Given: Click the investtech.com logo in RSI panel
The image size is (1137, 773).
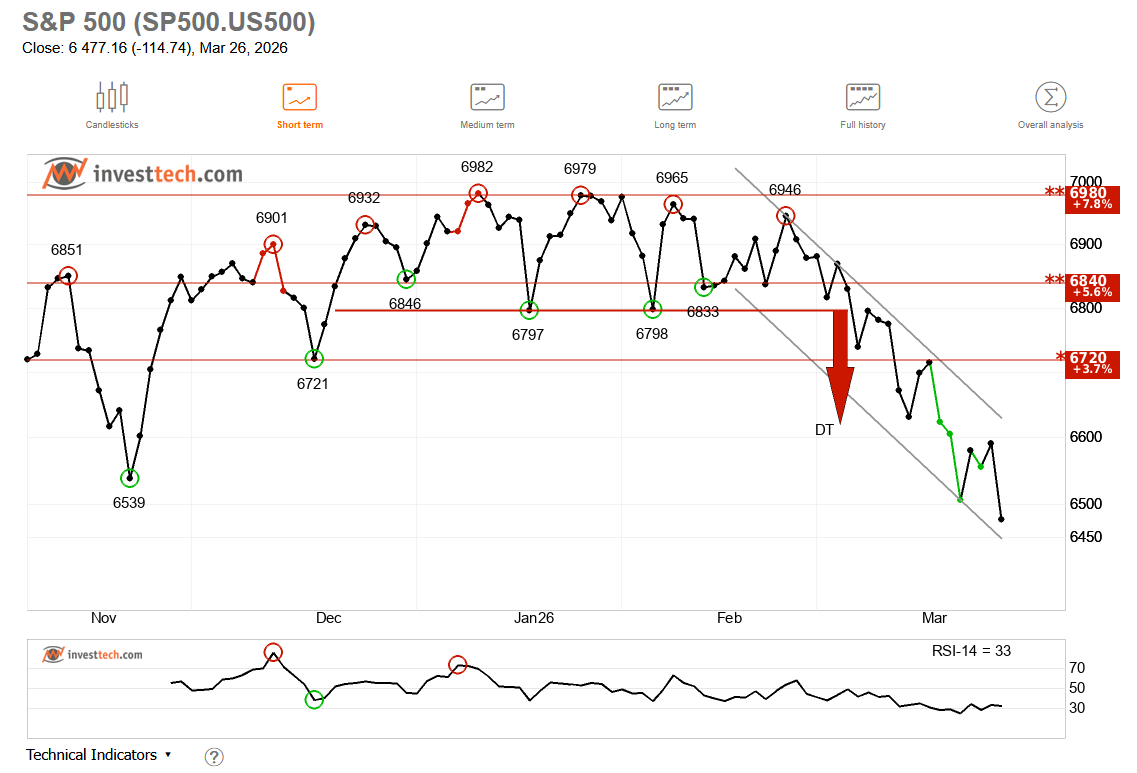Looking at the screenshot, I should 92,655.
